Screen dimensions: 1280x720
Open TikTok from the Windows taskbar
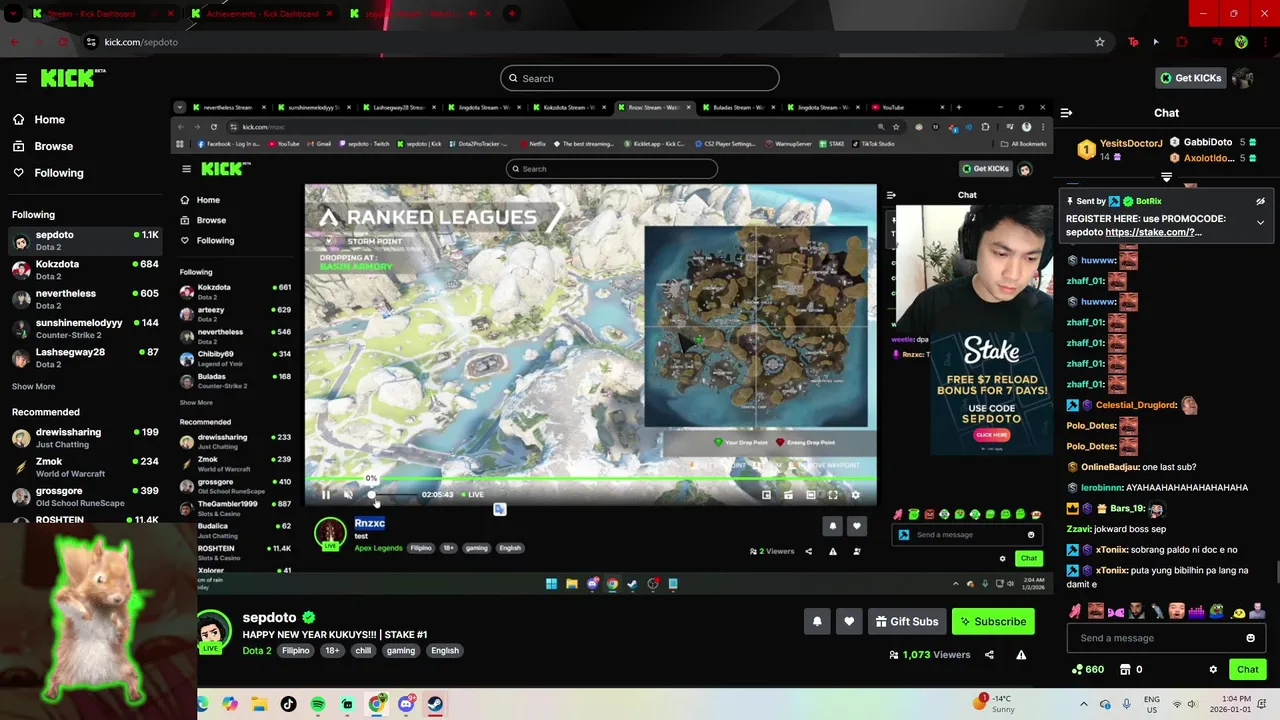(x=288, y=704)
